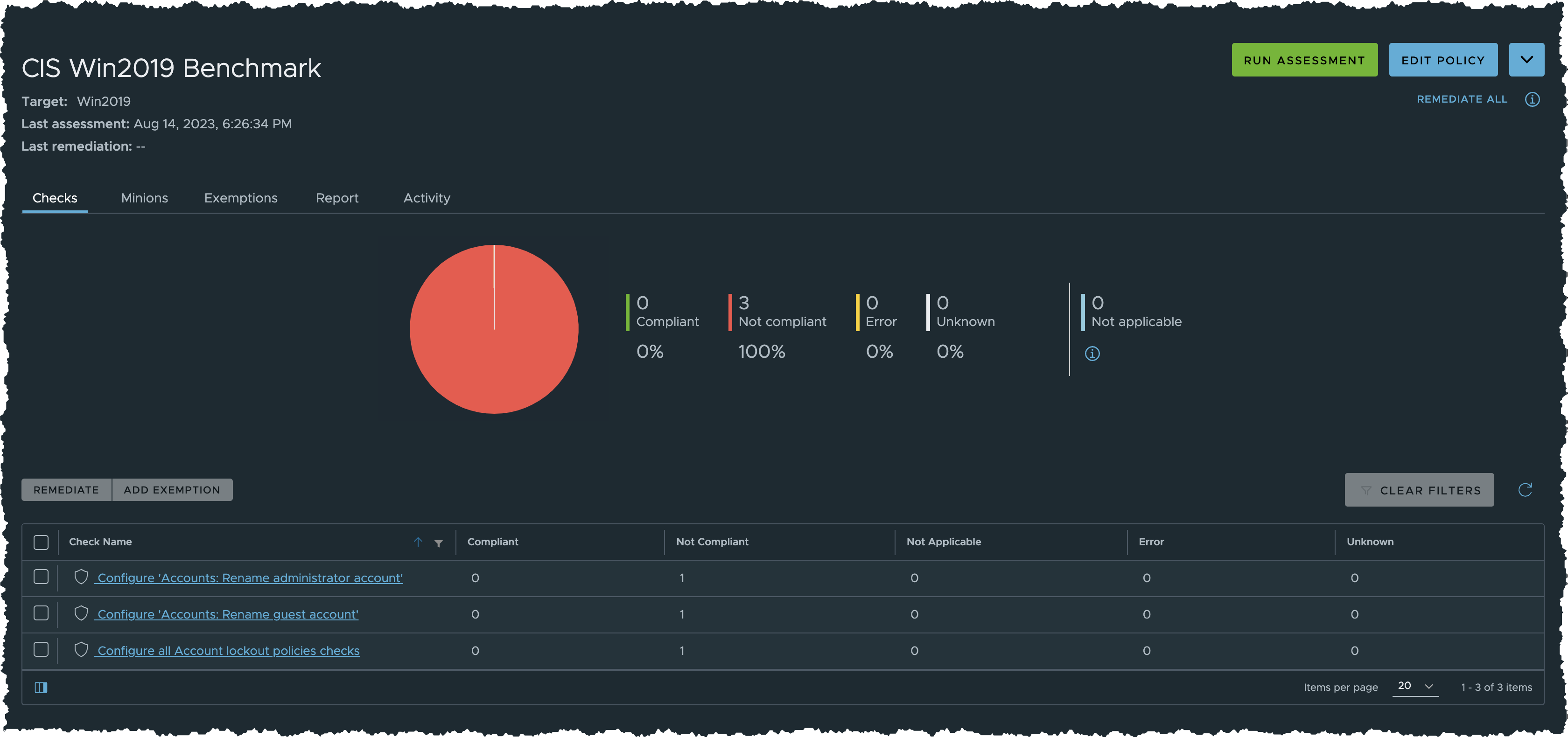Screen dimensions: 1568x737
Task: Click the Edit Policy button
Action: click(1442, 60)
